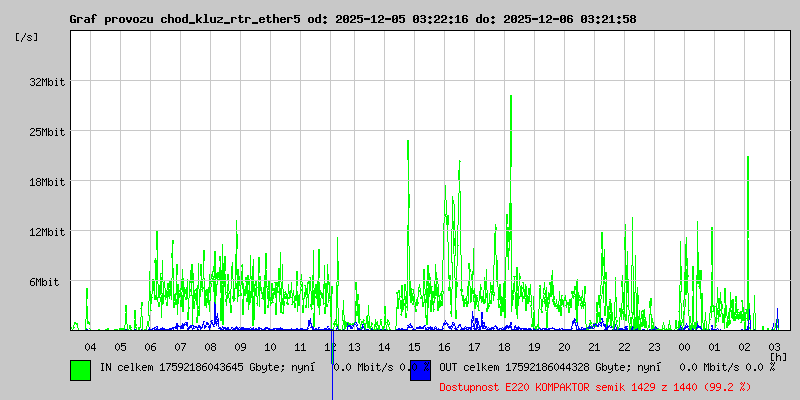Select hour 04 on the time axis
Viewport: 800px width, 400px height.
pyautogui.click(x=90, y=346)
